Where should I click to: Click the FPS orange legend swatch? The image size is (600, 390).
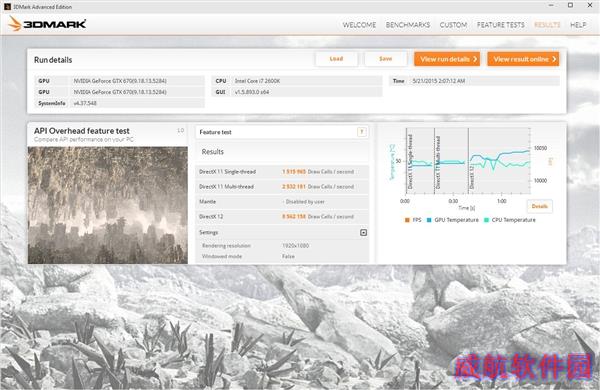[407, 220]
